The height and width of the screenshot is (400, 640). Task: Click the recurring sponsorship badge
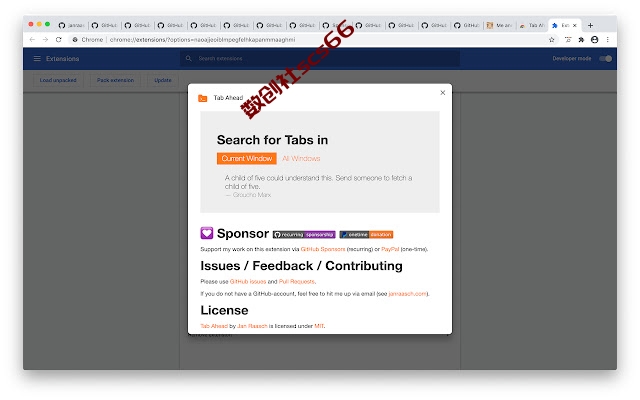point(304,235)
